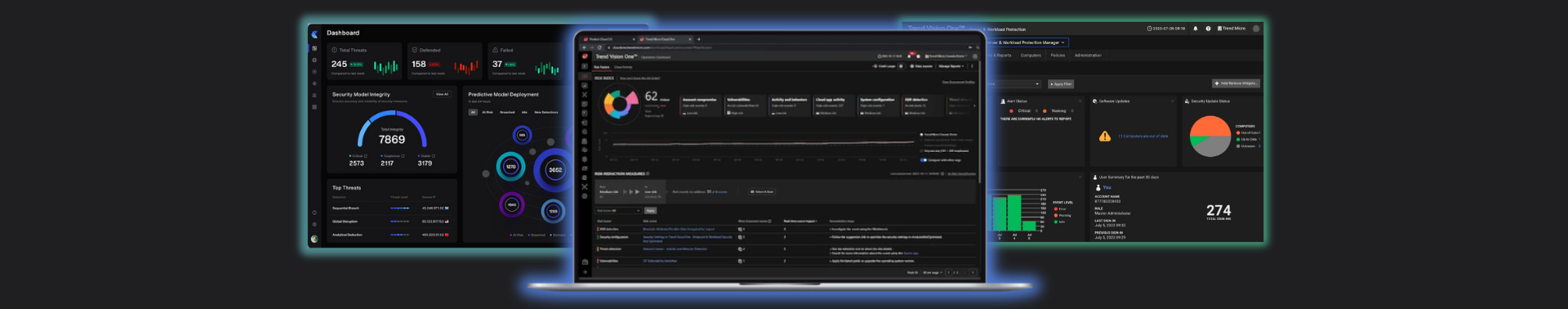Click the Security Update Status pie chart
This screenshot has height=309, width=1568.
[x=1210, y=137]
